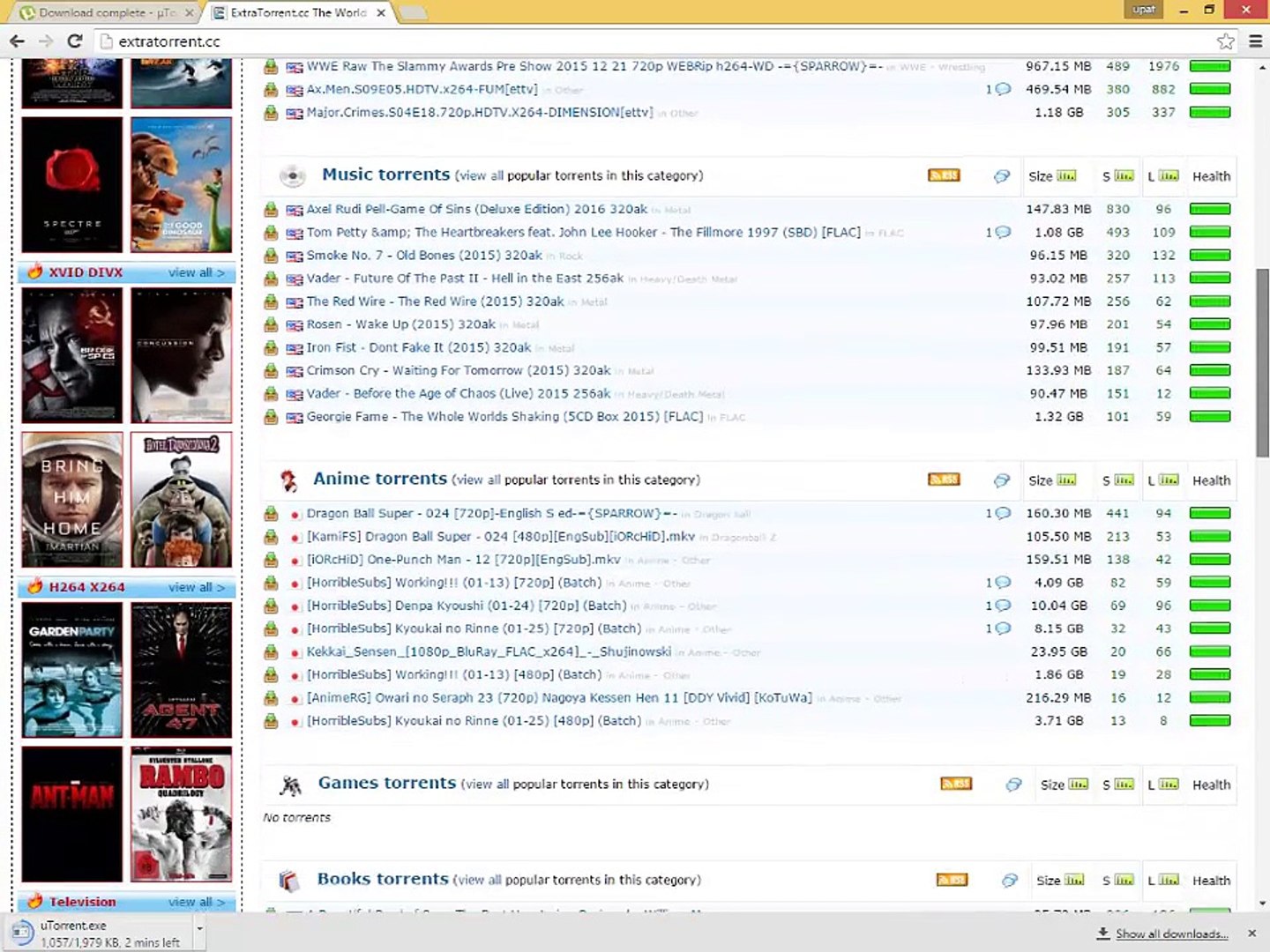1270x952 pixels.
Task: Click the browser forward arrow
Action: pyautogui.click(x=46, y=41)
